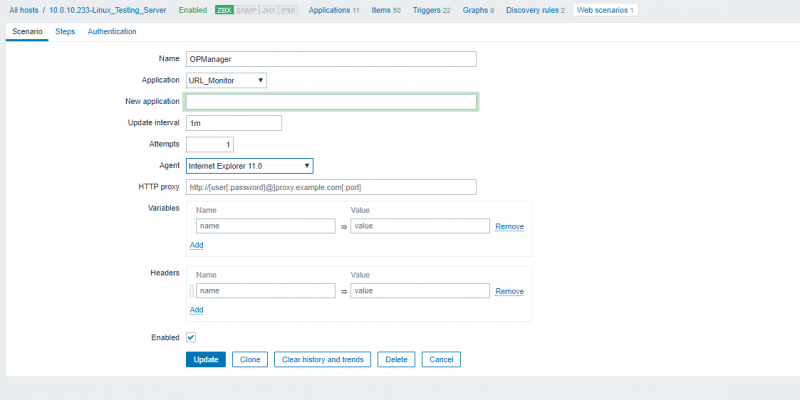Click the Enabled status link
Viewport: 800px width, 400px height.
193,10
